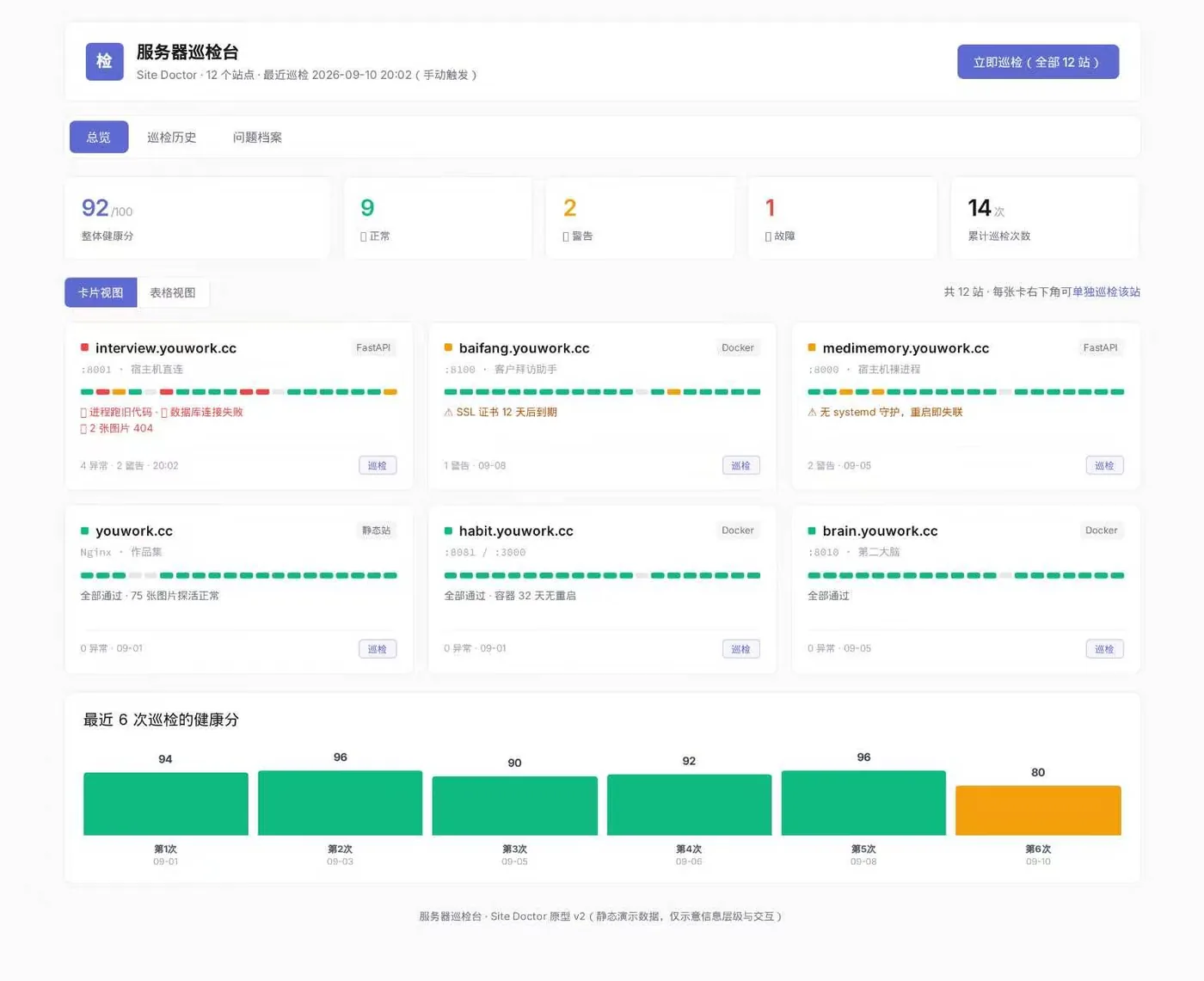The height and width of the screenshot is (981, 1204).
Task: Click the systemd warning triangle icon
Action: [812, 412]
